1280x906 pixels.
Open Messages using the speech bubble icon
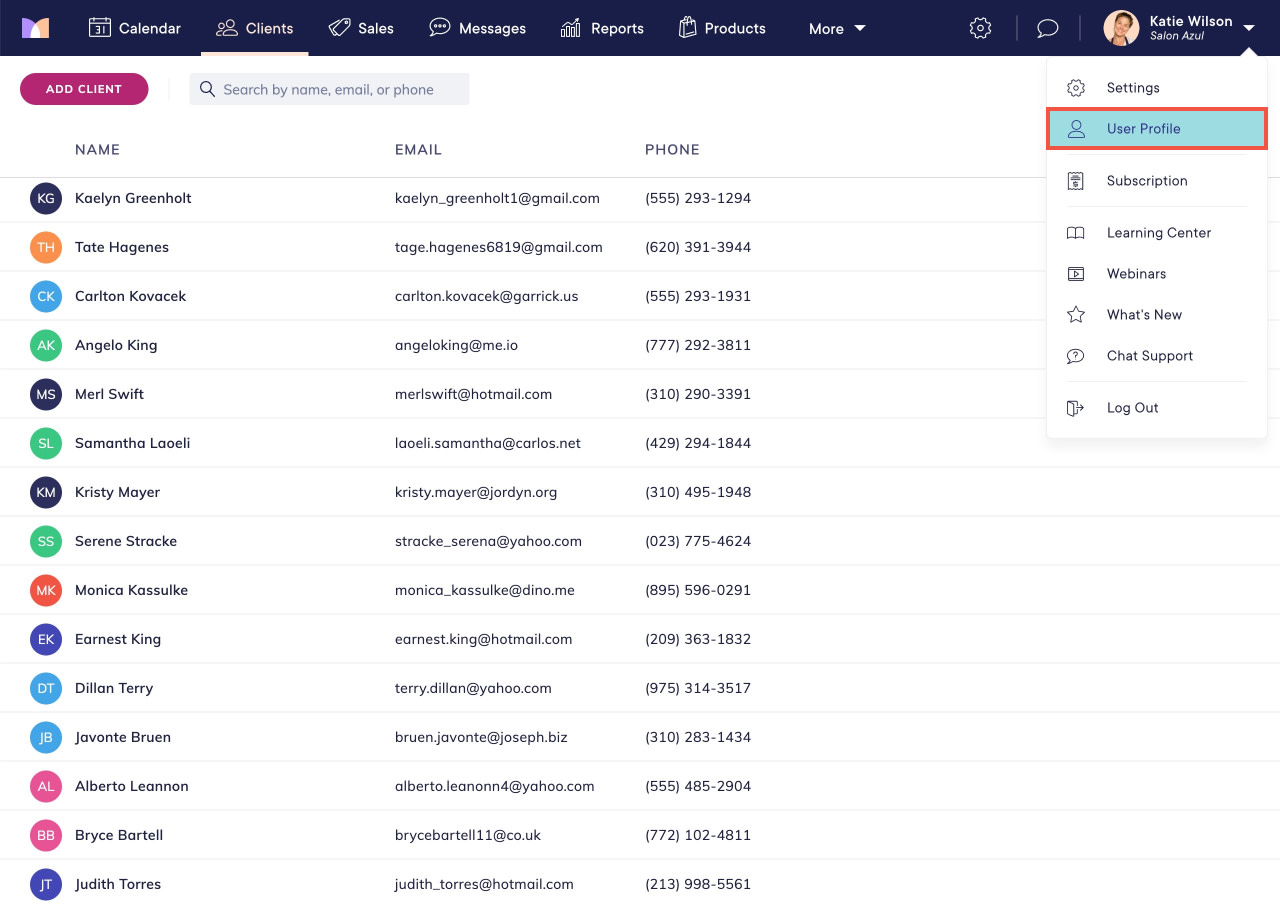[439, 28]
